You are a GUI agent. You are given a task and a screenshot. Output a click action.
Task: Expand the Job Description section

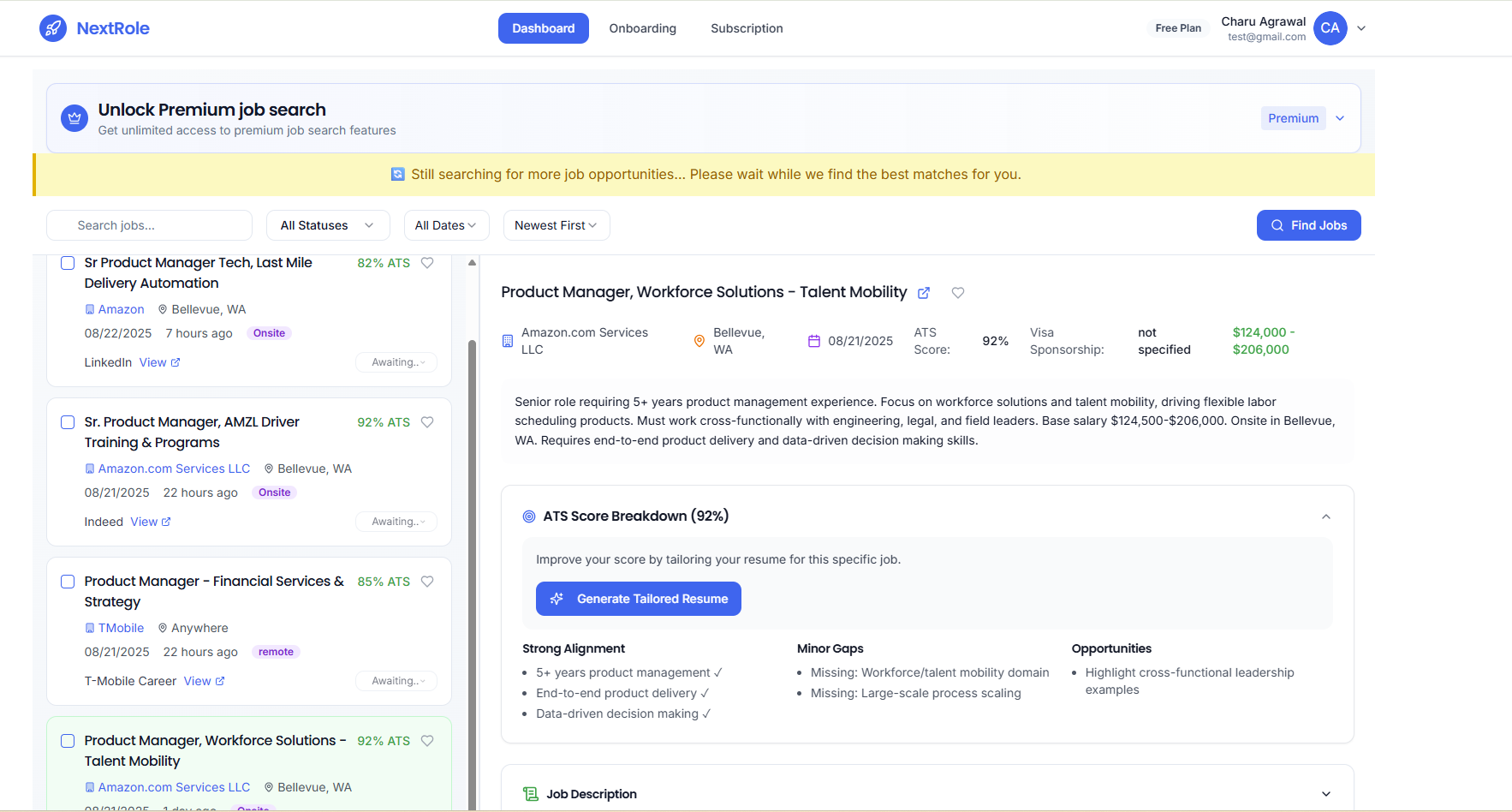point(1326,794)
